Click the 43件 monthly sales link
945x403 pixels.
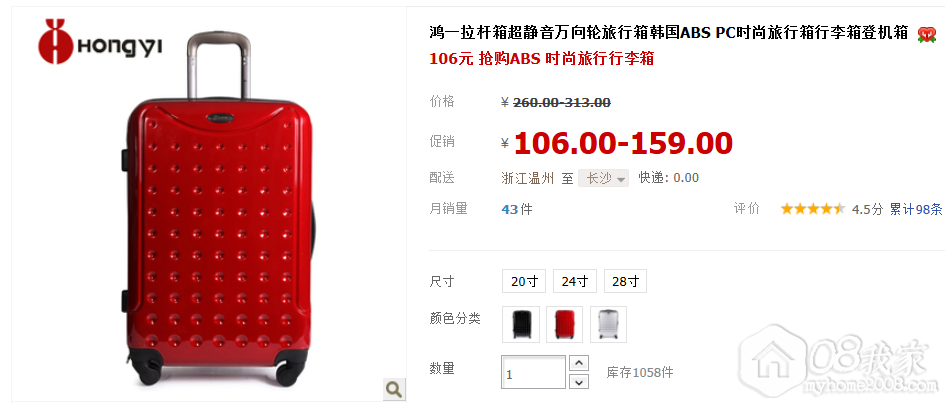pyautogui.click(x=517, y=209)
